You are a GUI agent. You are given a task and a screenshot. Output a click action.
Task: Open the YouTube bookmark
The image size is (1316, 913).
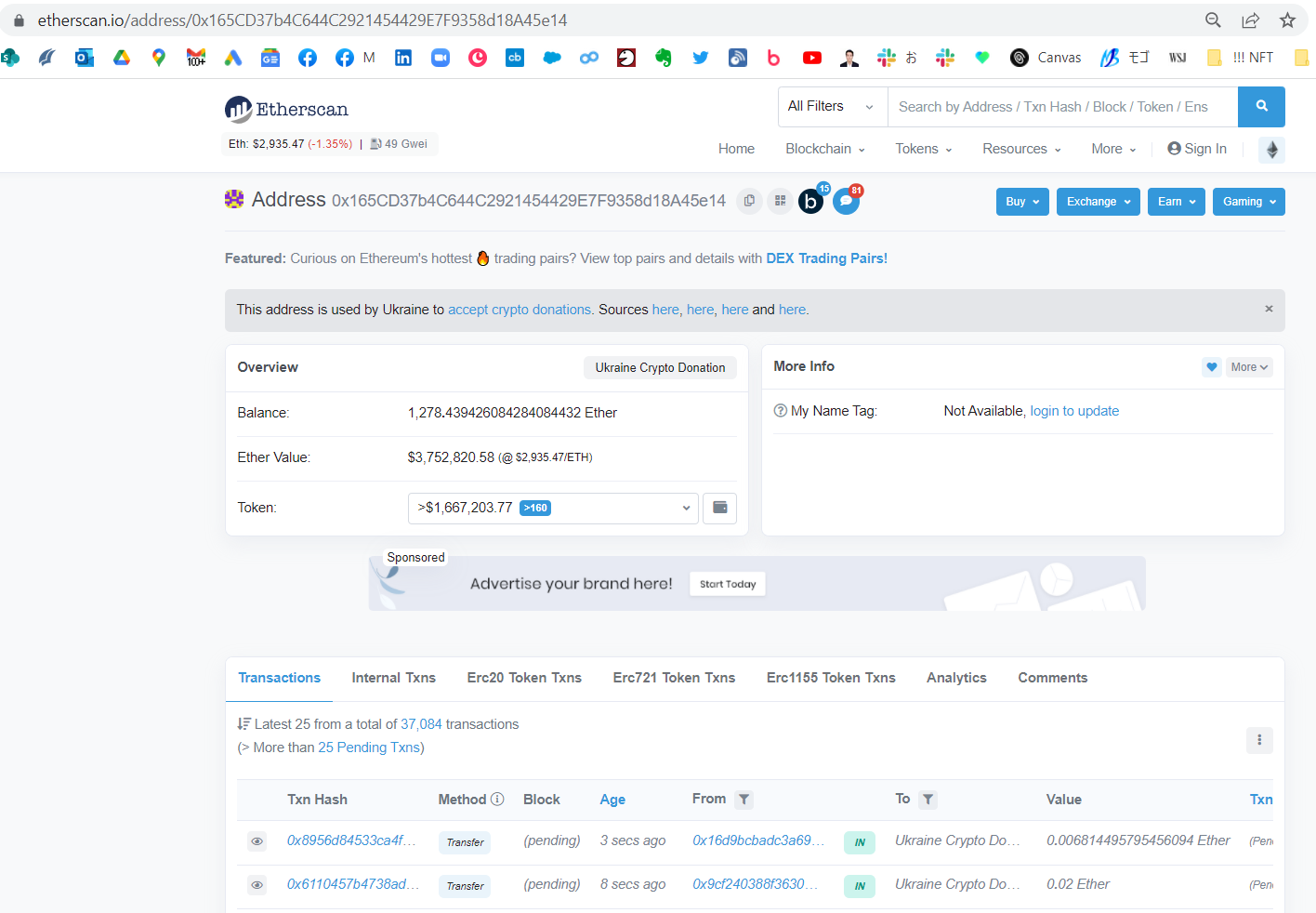[x=812, y=58]
